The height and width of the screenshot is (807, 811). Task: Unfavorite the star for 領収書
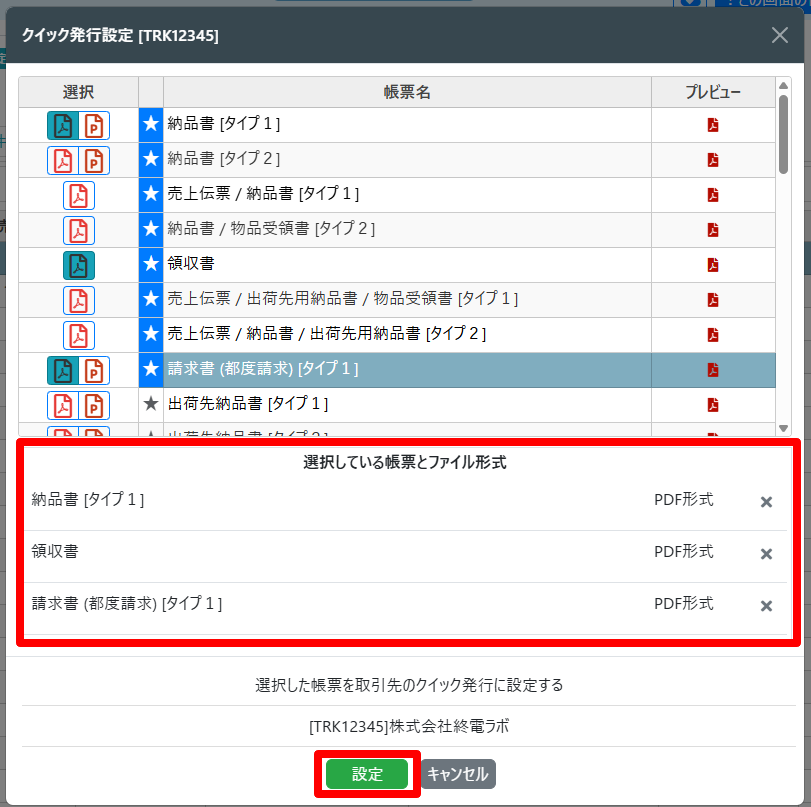[151, 264]
